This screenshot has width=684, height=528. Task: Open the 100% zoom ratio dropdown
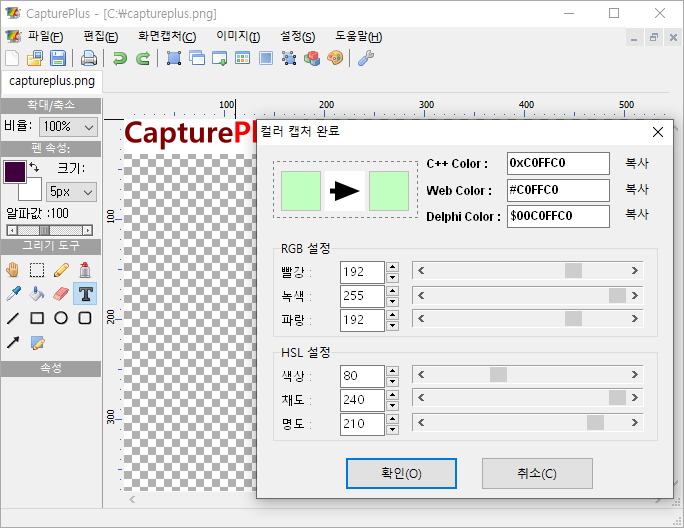[x=68, y=127]
